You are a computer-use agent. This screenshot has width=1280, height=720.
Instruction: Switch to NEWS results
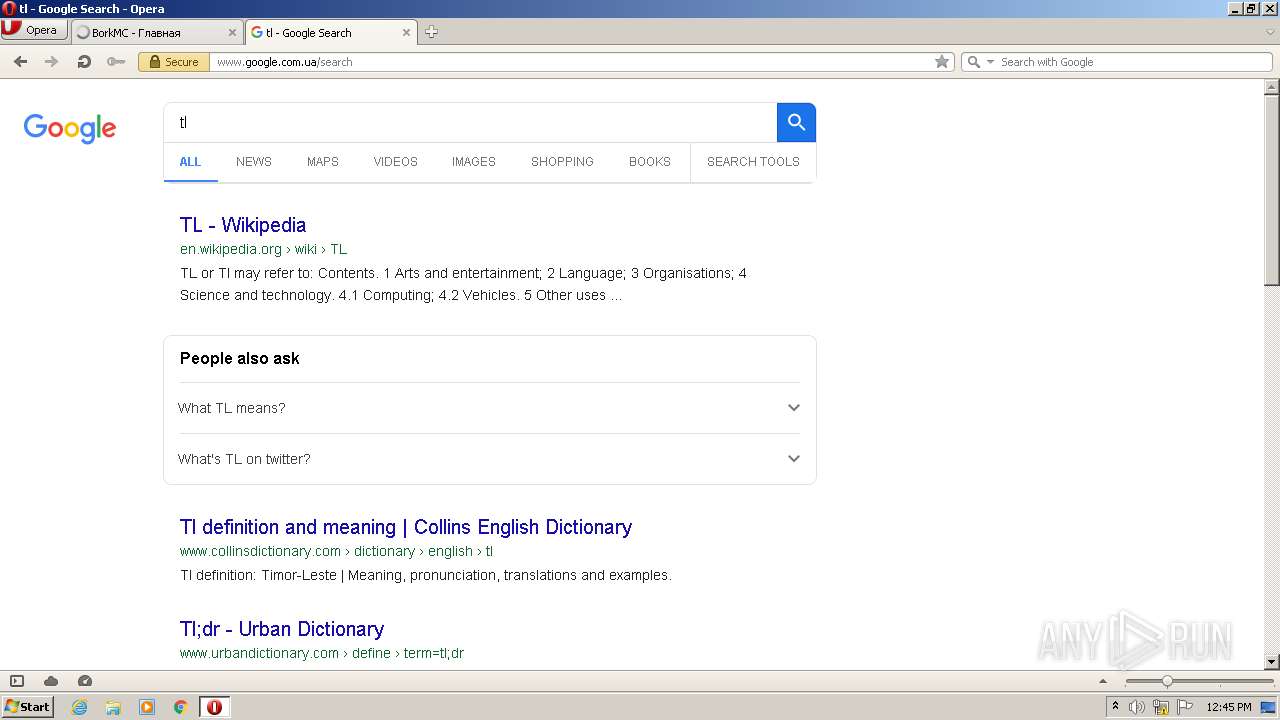(254, 161)
